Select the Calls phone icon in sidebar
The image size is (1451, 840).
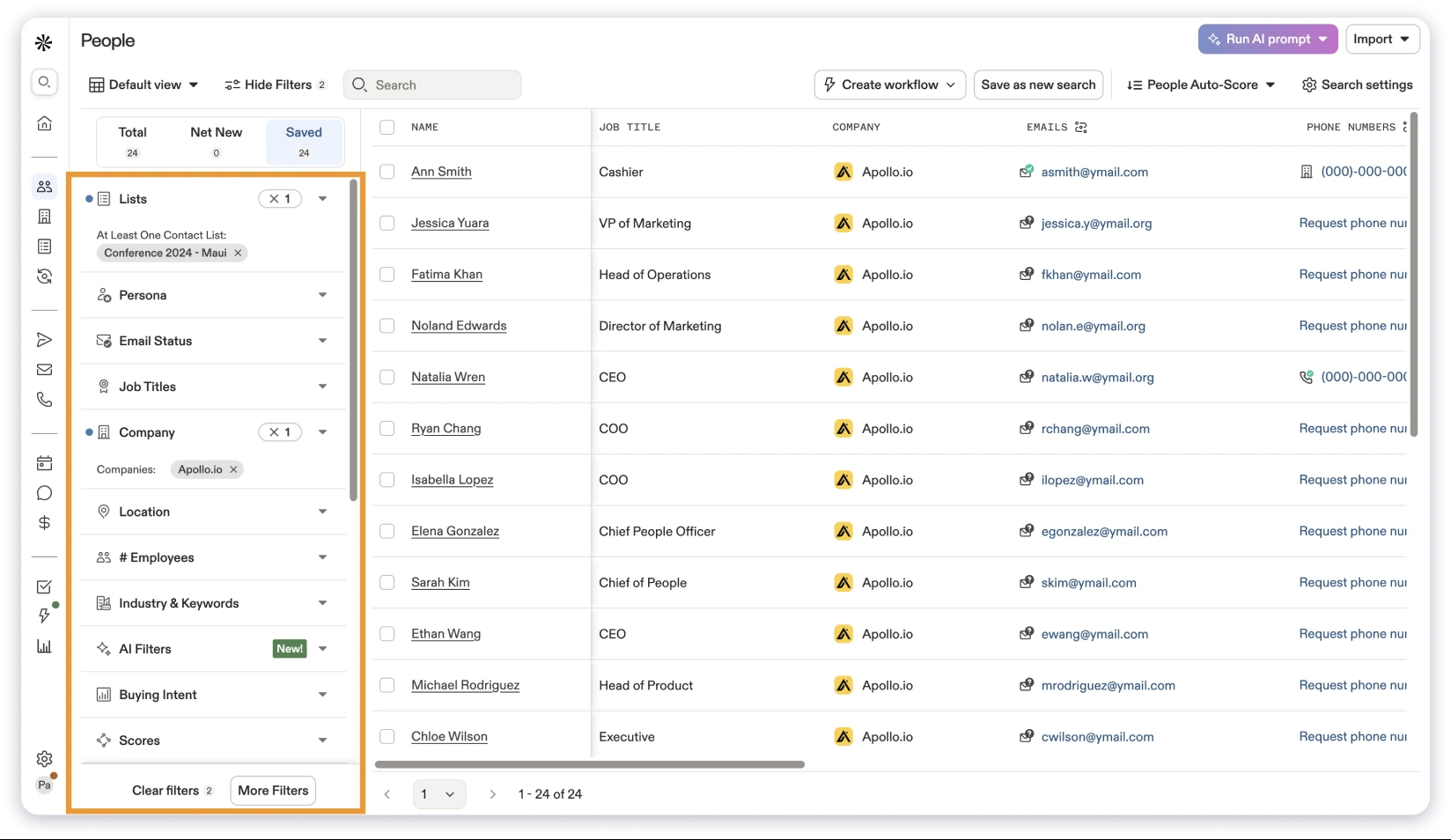pyautogui.click(x=44, y=399)
